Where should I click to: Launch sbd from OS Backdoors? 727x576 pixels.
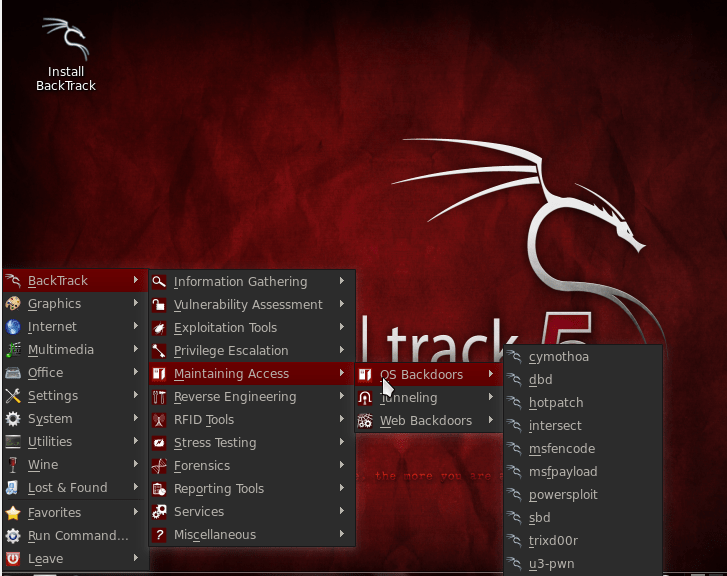tap(583, 518)
